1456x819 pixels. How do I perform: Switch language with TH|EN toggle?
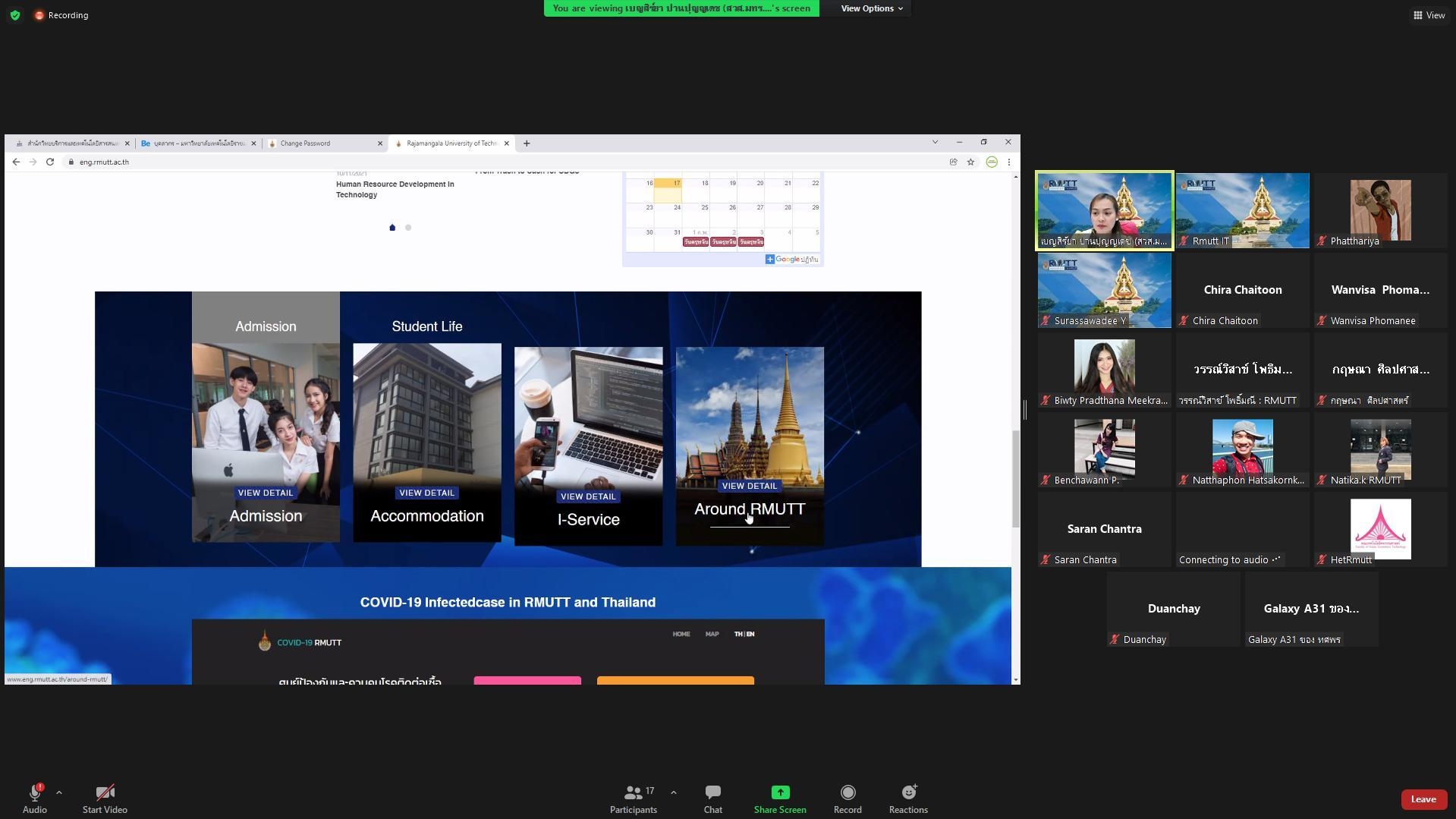click(x=744, y=634)
